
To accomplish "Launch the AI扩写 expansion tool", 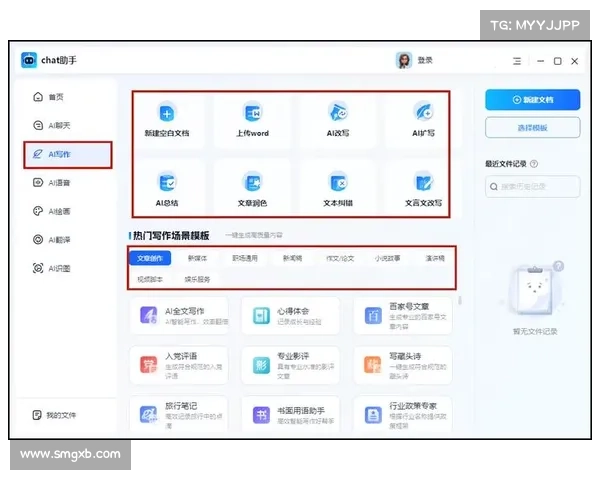I will [x=424, y=113].
